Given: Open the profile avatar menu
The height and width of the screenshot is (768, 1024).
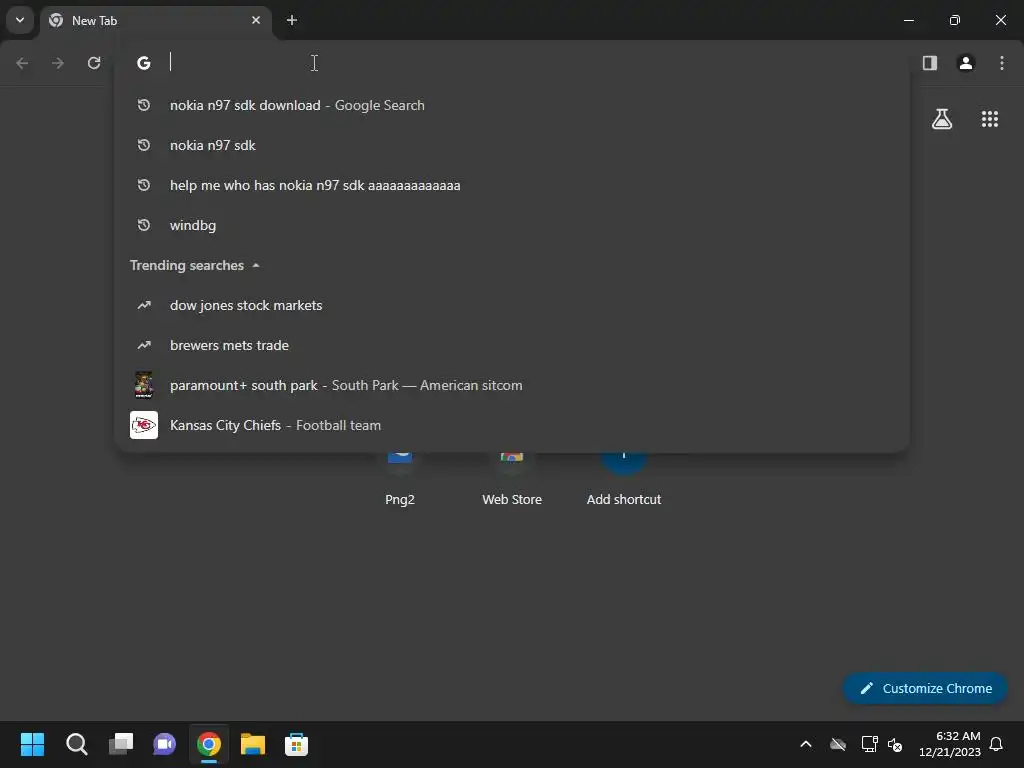Looking at the screenshot, I should 966,63.
